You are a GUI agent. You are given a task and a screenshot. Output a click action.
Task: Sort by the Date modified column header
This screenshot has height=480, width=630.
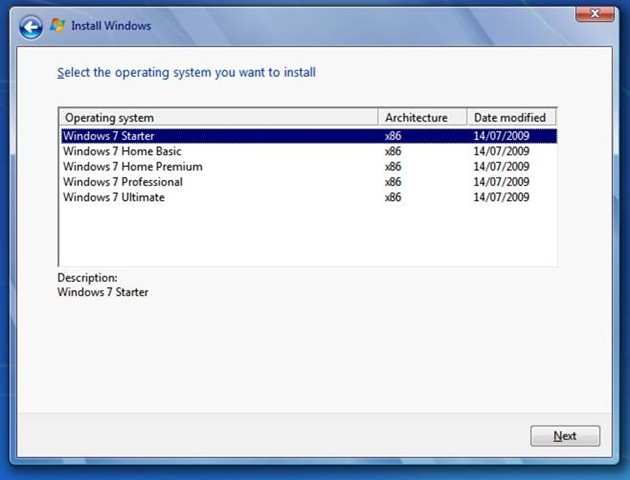point(511,117)
